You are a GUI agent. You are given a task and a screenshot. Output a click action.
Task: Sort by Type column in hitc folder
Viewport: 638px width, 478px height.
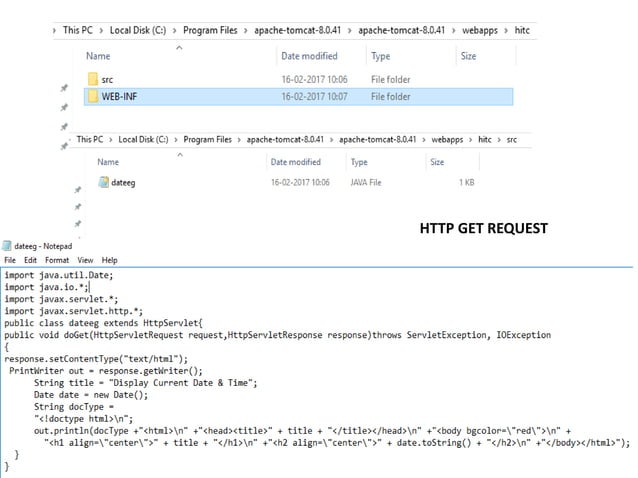click(x=380, y=56)
